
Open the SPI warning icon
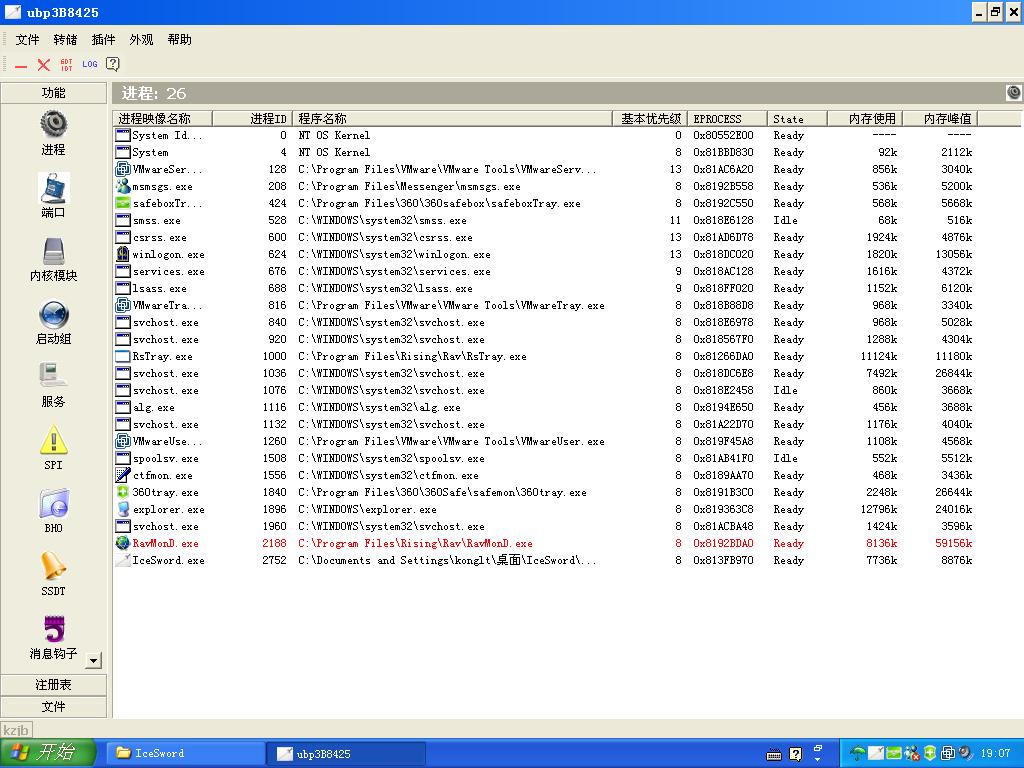(54, 440)
